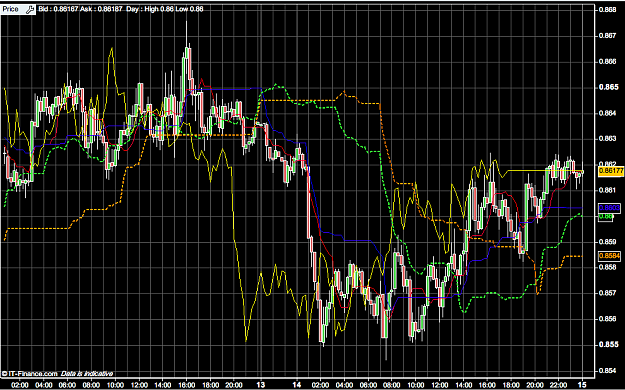Click the 0.864 price axis label
This screenshot has width=625, height=390.
[608, 113]
